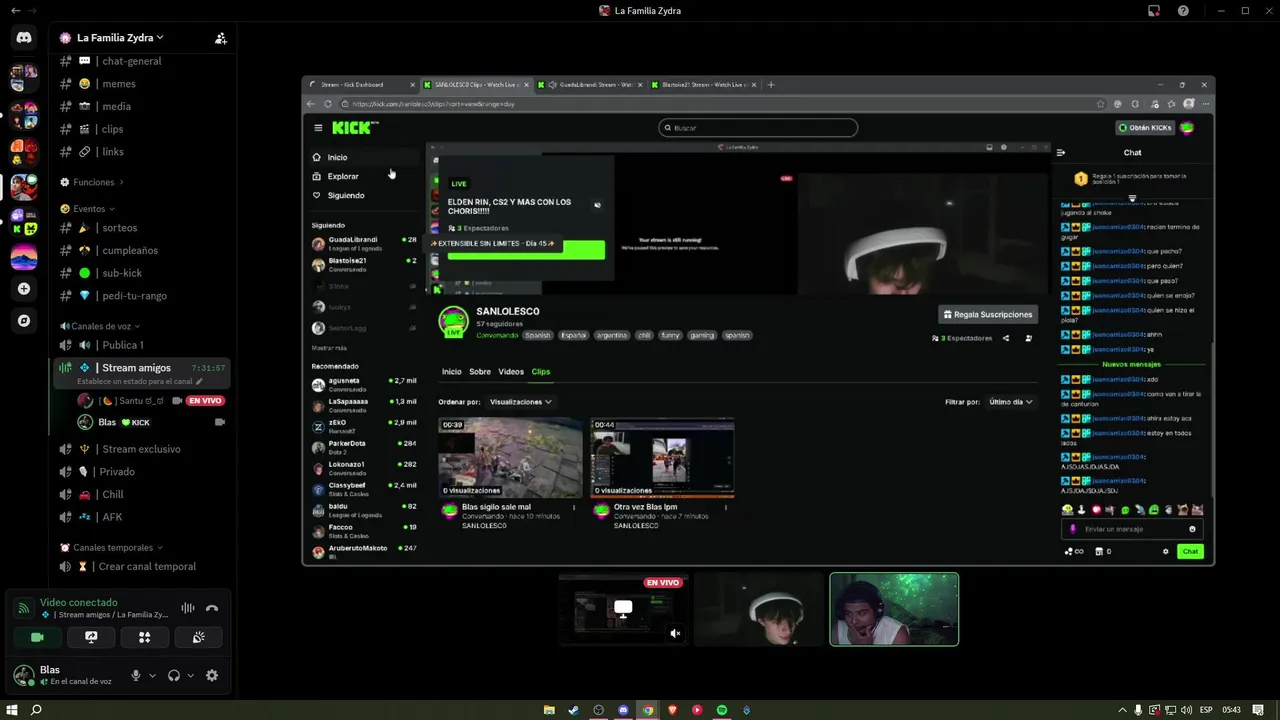This screenshot has height=720, width=1280.
Task: Open Discord help icon in title bar
Action: pos(1184,11)
